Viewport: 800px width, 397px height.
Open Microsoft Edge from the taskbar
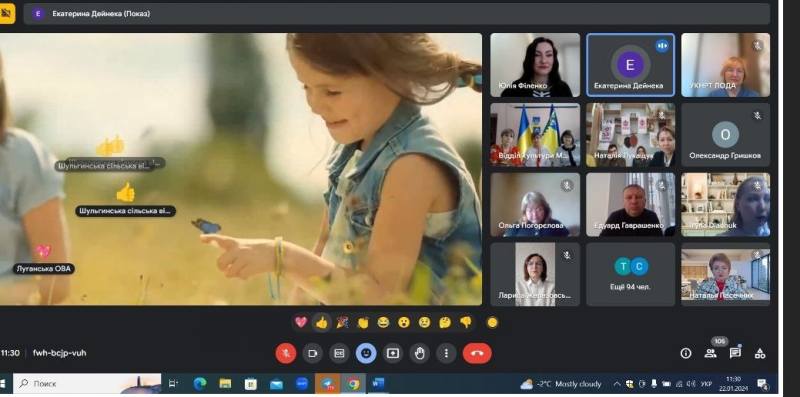click(200, 384)
